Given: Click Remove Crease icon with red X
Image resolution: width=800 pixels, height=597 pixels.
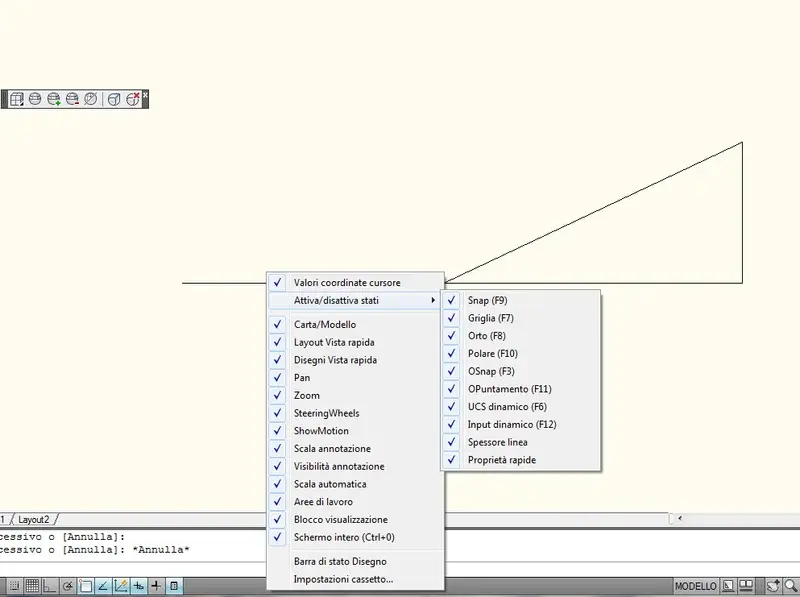Looking at the screenshot, I should [x=133, y=99].
